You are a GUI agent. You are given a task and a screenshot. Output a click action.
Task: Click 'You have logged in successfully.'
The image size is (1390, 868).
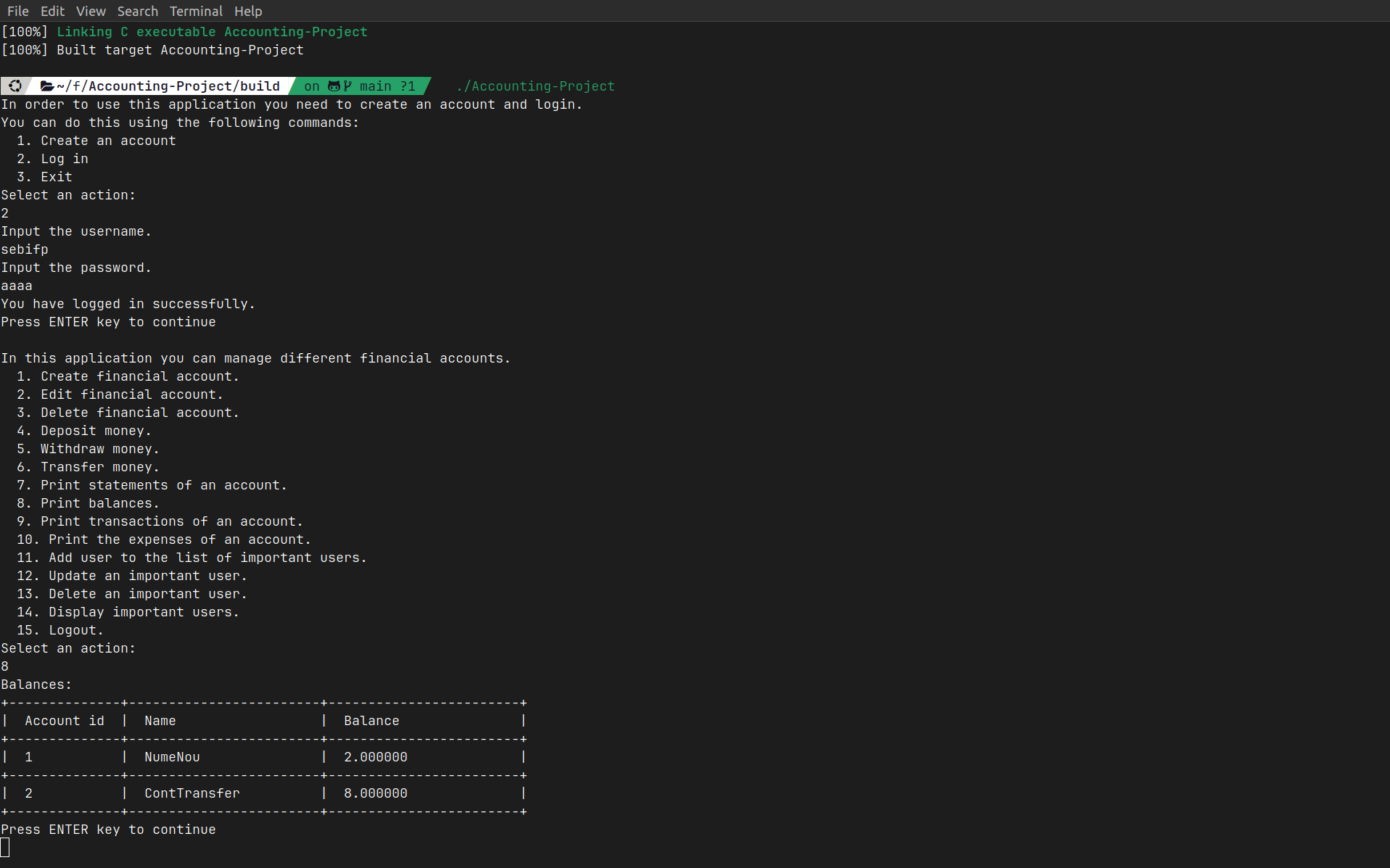point(128,304)
